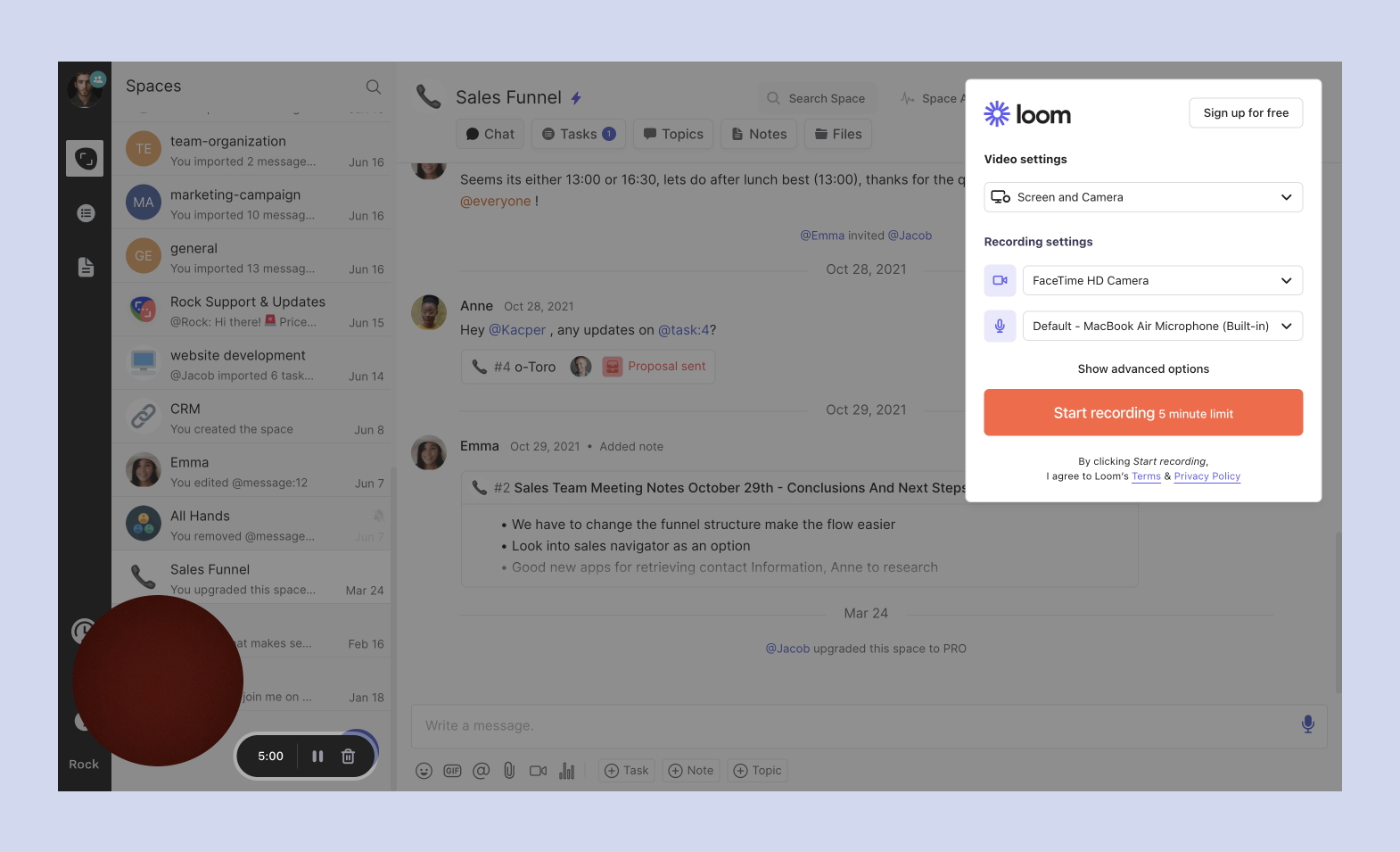Image resolution: width=1400 pixels, height=852 pixels.
Task: Create a poll with bar chart icon
Action: click(567, 771)
